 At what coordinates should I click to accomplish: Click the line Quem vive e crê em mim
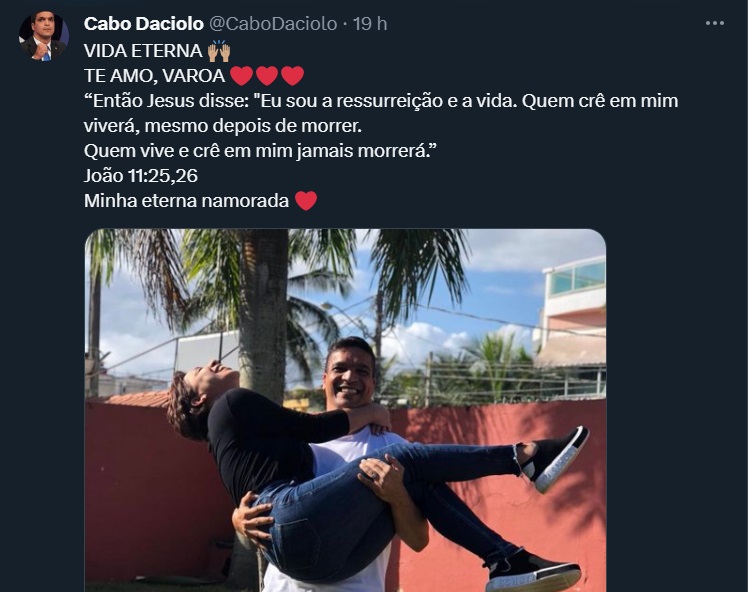260,151
